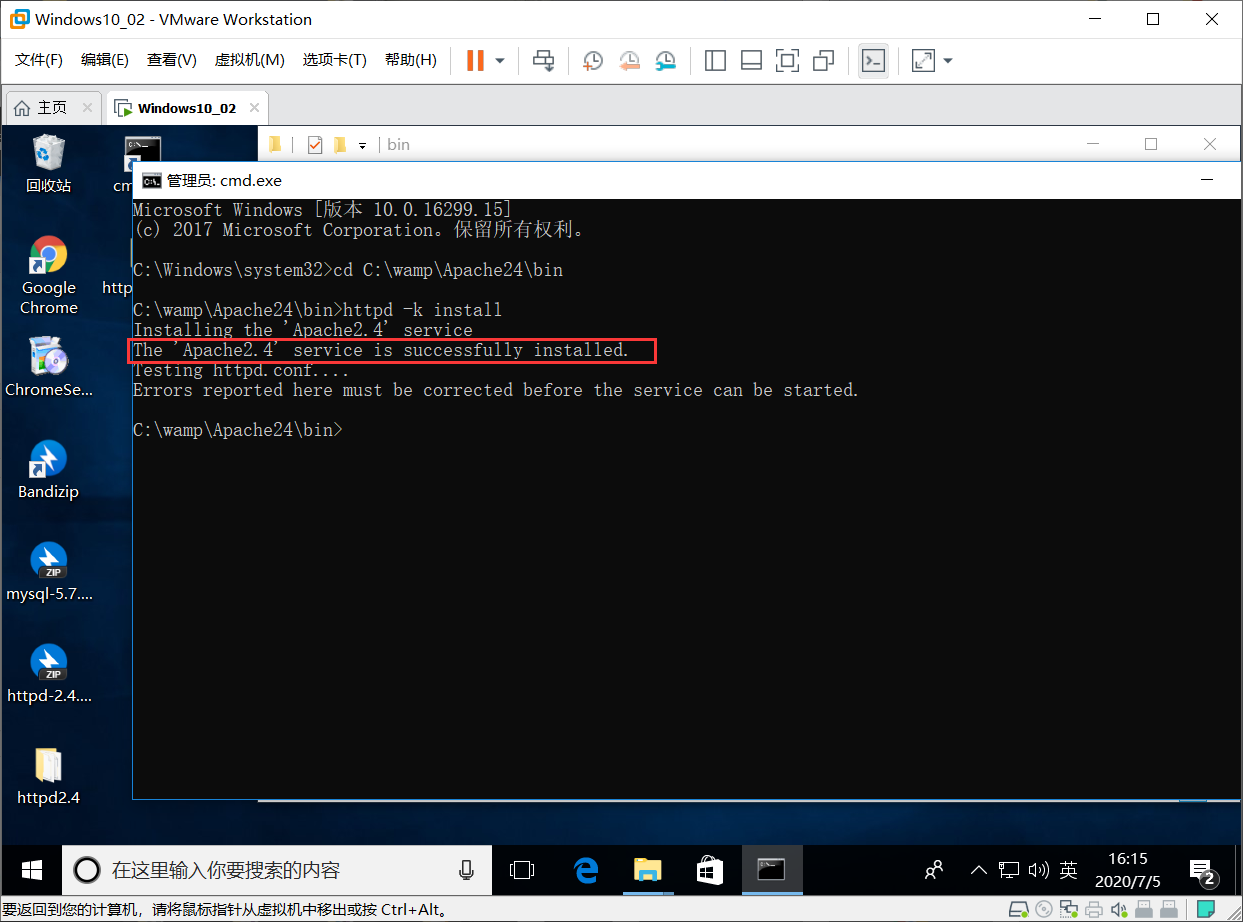Image resolution: width=1243 pixels, height=922 pixels.
Task: Open the 虚拟机(M) menu
Action: point(249,59)
